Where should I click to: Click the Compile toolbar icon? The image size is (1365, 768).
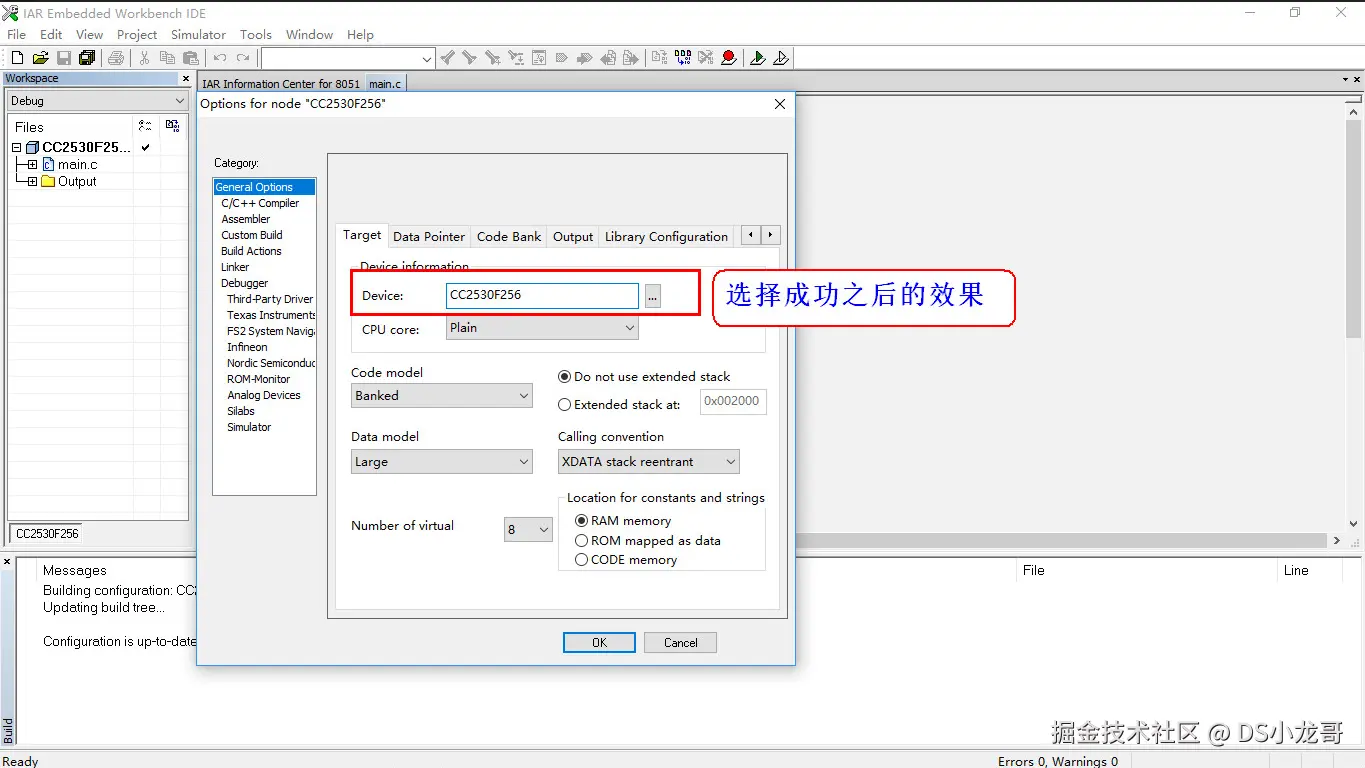coord(658,58)
